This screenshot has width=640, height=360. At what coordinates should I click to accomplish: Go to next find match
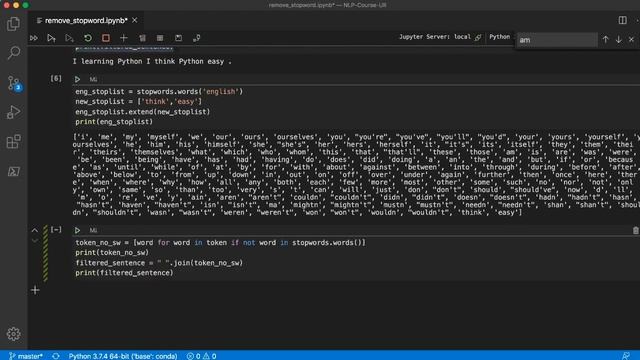point(618,40)
